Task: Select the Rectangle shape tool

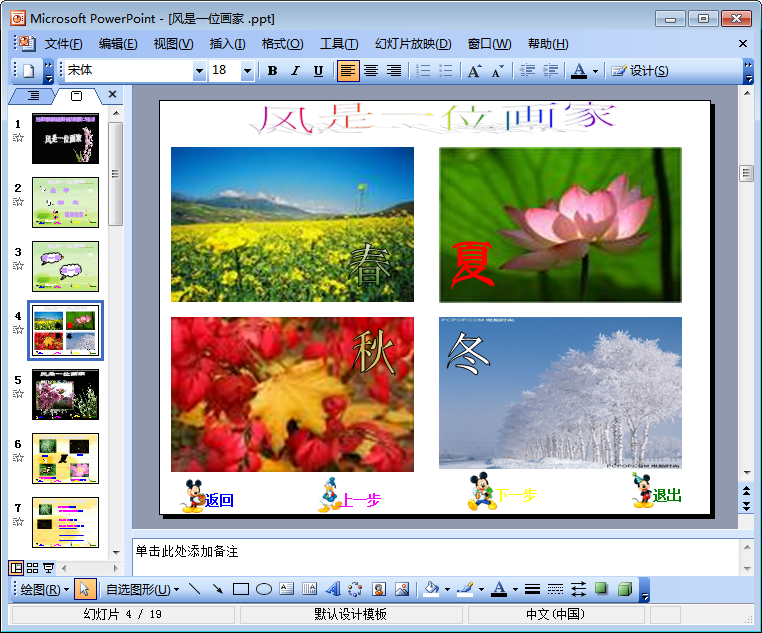Action: (x=241, y=589)
